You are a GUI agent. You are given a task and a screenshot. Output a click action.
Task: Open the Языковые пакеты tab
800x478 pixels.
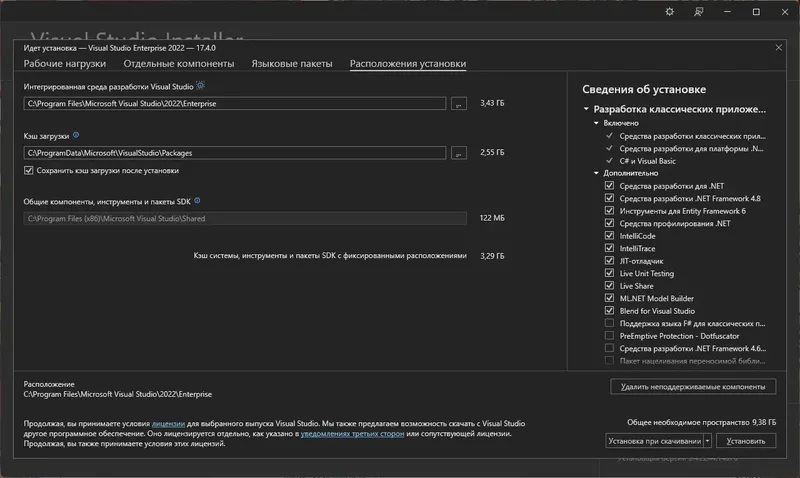coord(292,64)
